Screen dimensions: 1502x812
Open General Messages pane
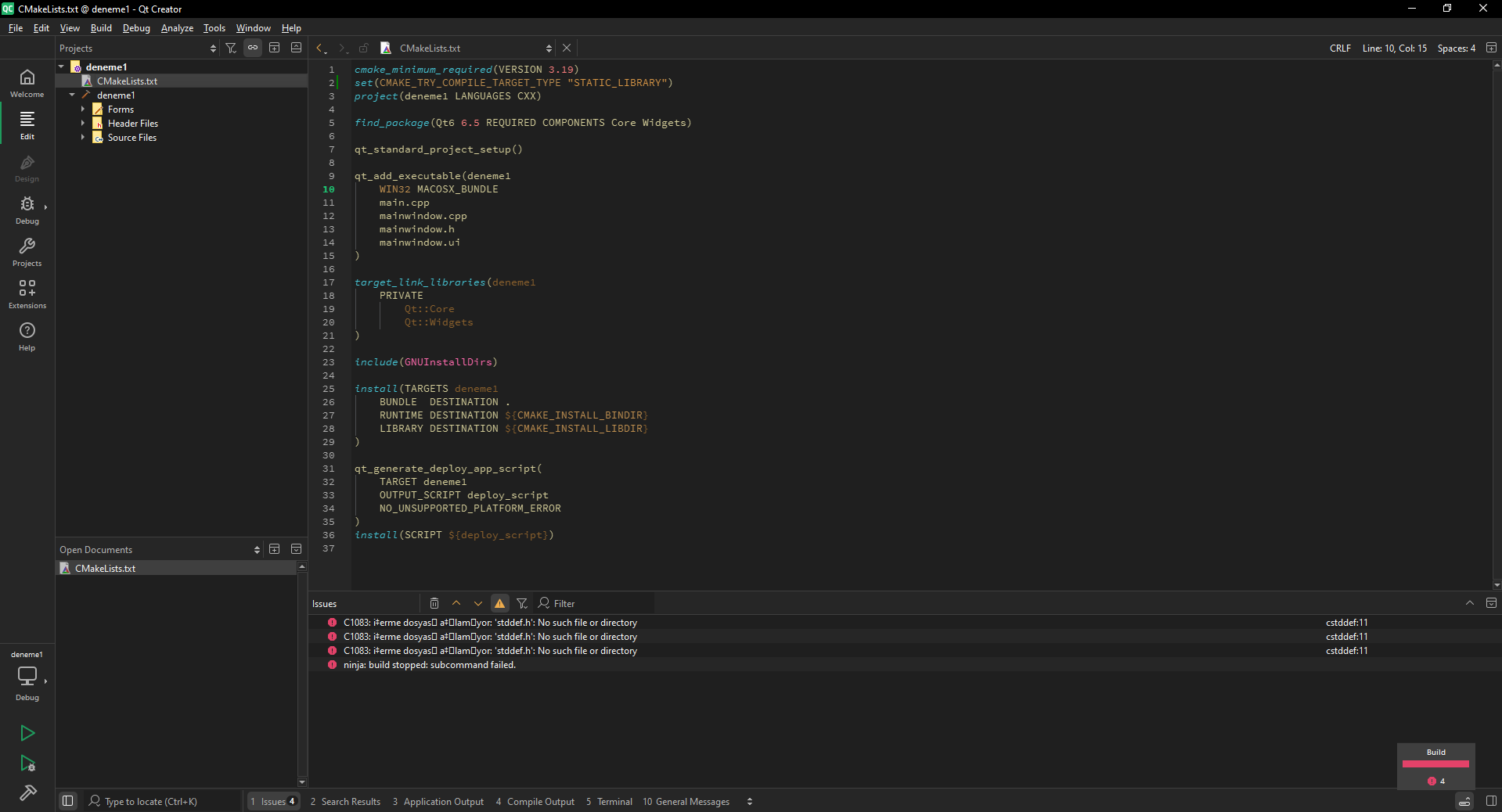tap(686, 801)
